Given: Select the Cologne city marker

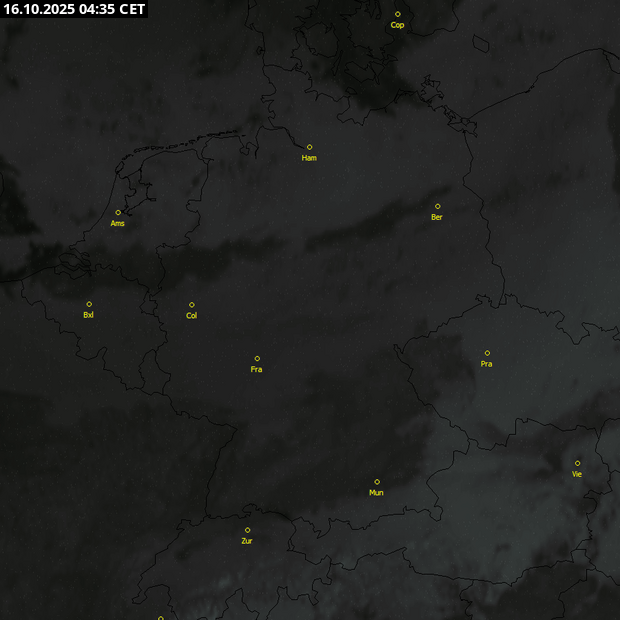Looking at the screenshot, I should point(192,305).
